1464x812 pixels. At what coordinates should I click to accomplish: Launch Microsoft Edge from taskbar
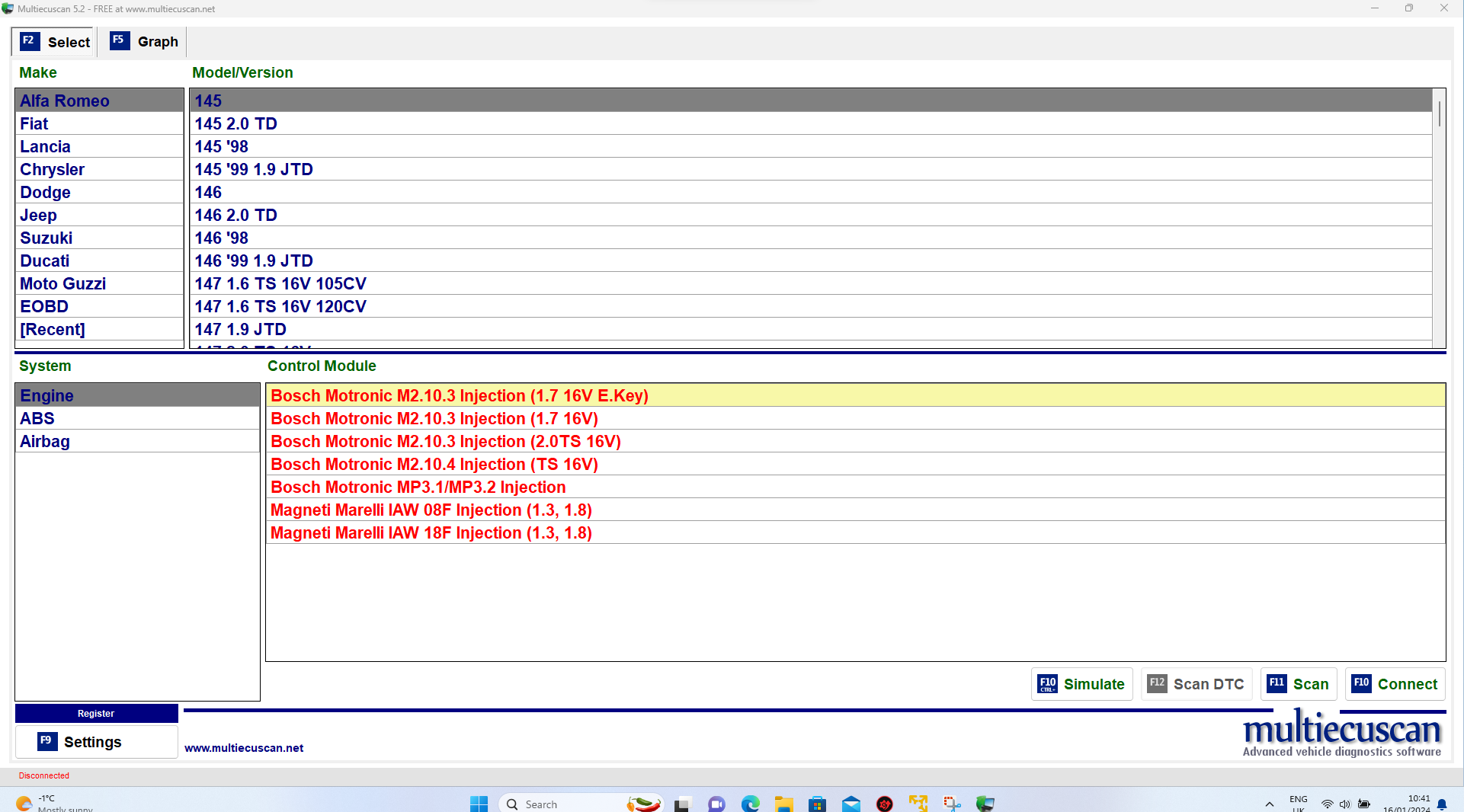coord(751,804)
